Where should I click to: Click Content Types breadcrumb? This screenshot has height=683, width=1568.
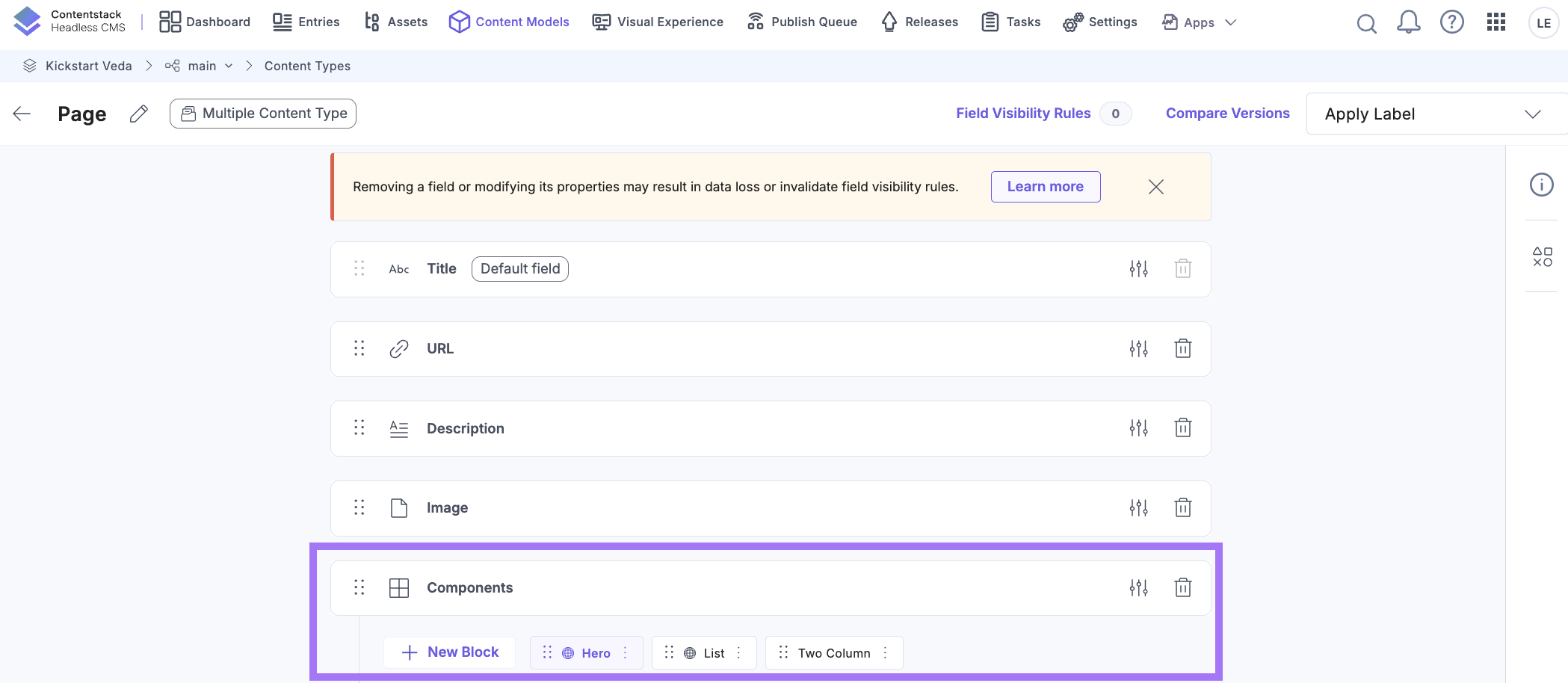[x=307, y=66]
